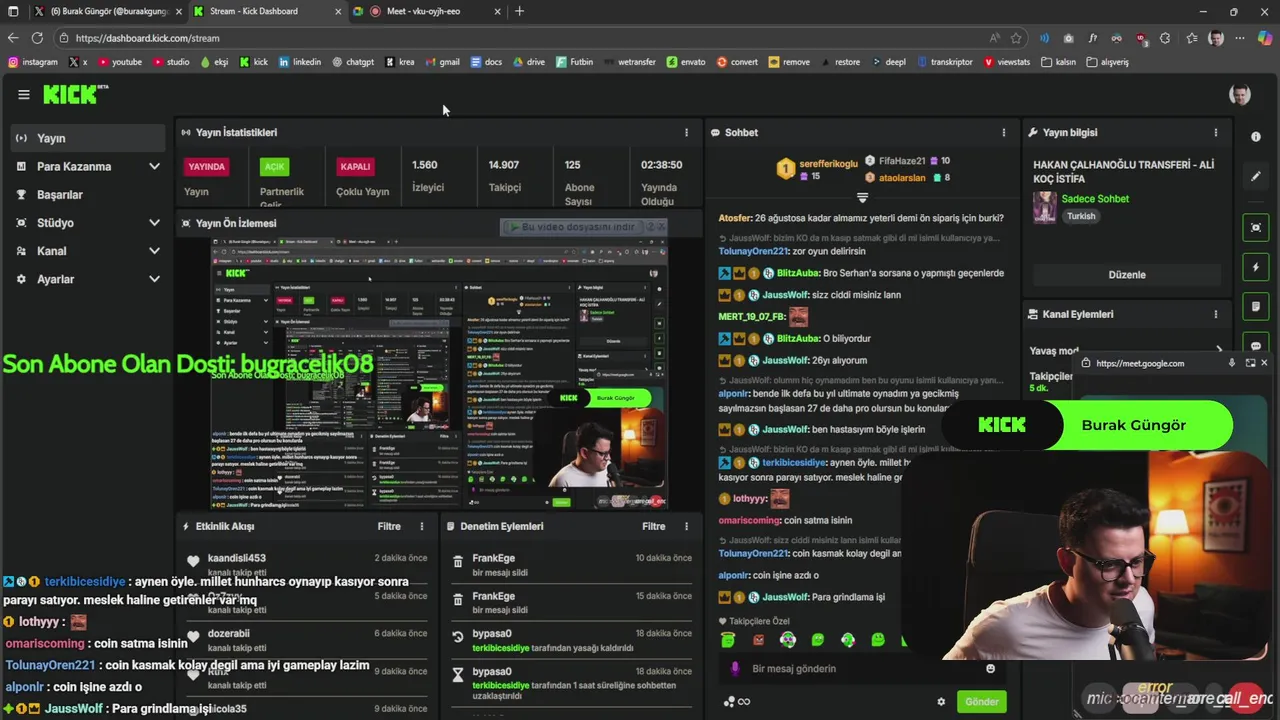
Task: Click the AÇIK partner revenue badge
Action: [274, 167]
